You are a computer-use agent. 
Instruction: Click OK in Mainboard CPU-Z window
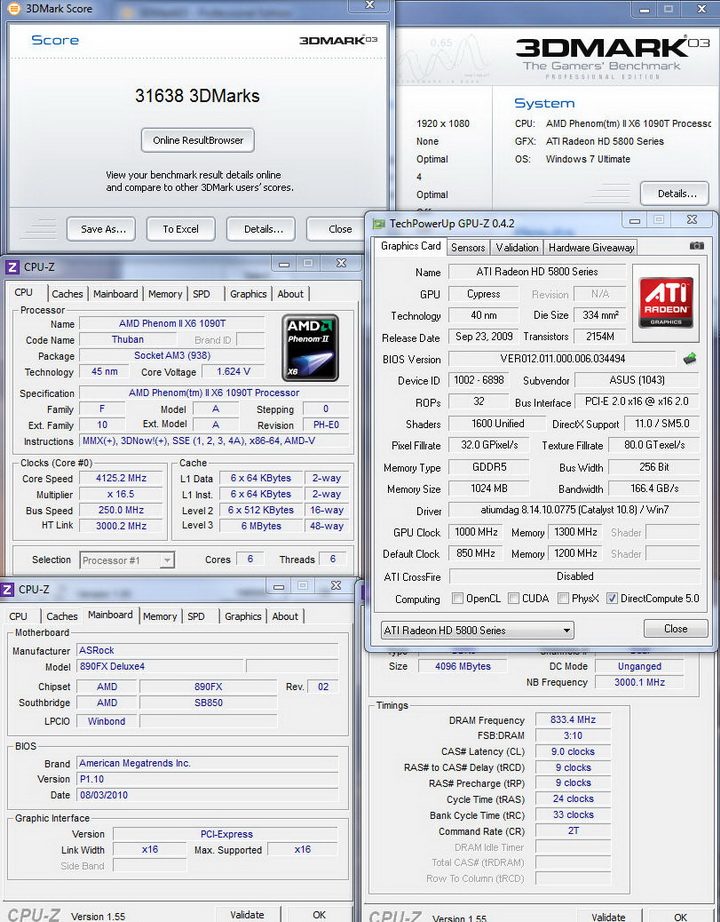click(319, 915)
